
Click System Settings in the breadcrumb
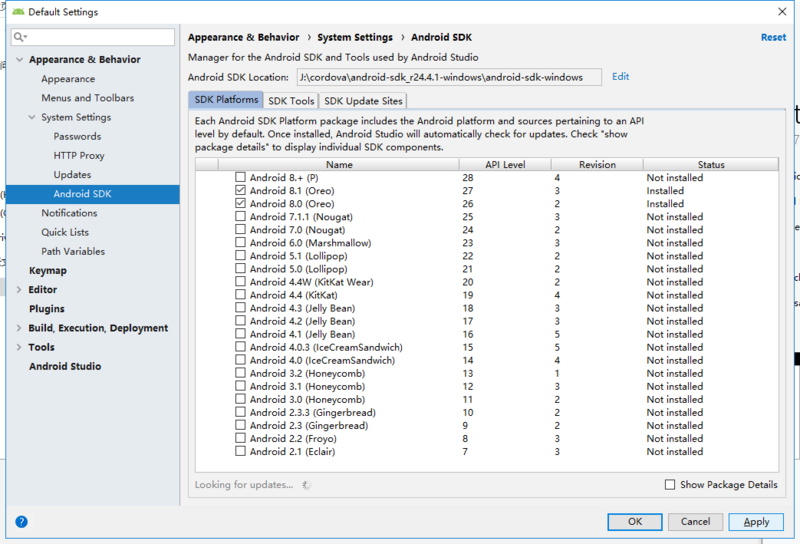355,37
